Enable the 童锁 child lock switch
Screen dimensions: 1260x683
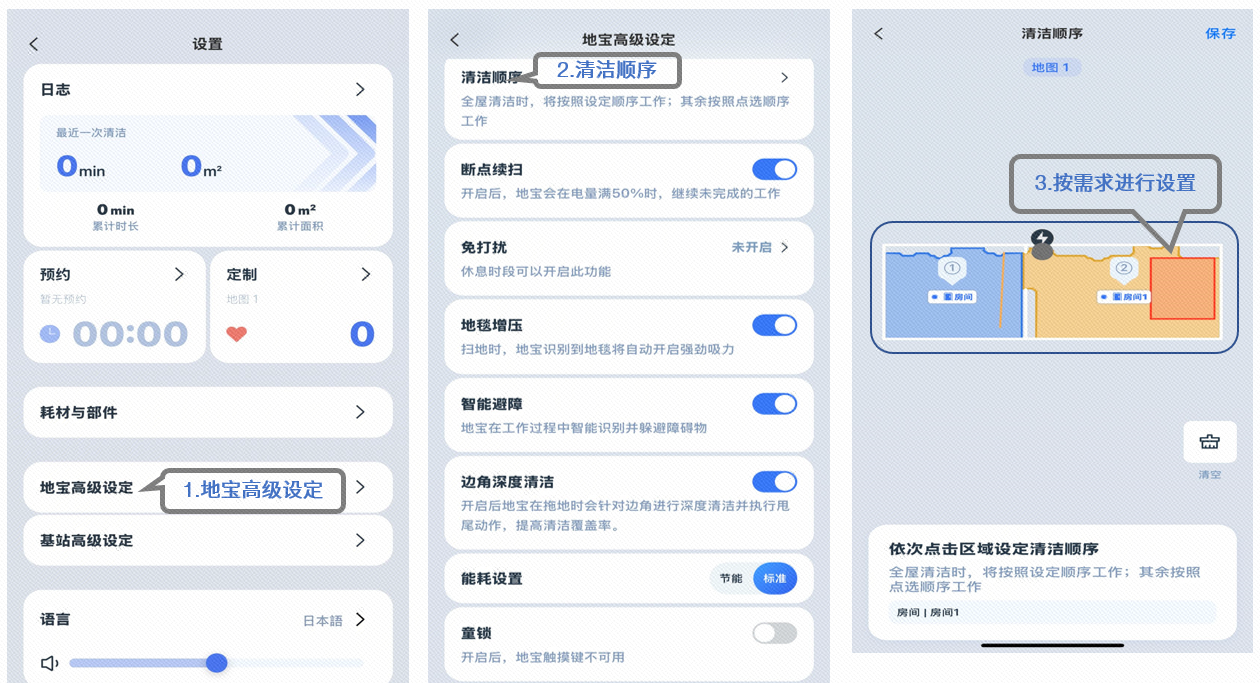tap(774, 633)
